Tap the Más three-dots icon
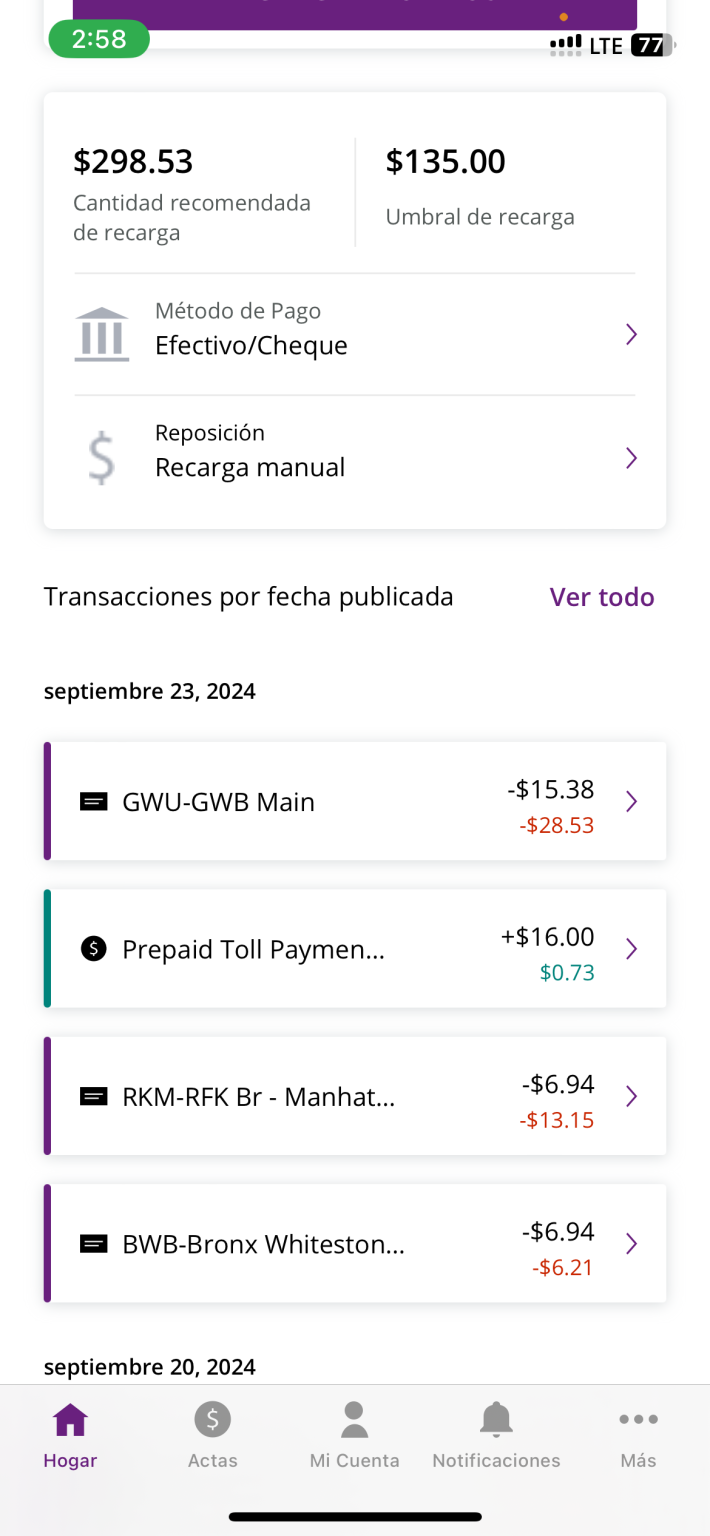This screenshot has width=710, height=1536. click(x=638, y=1419)
